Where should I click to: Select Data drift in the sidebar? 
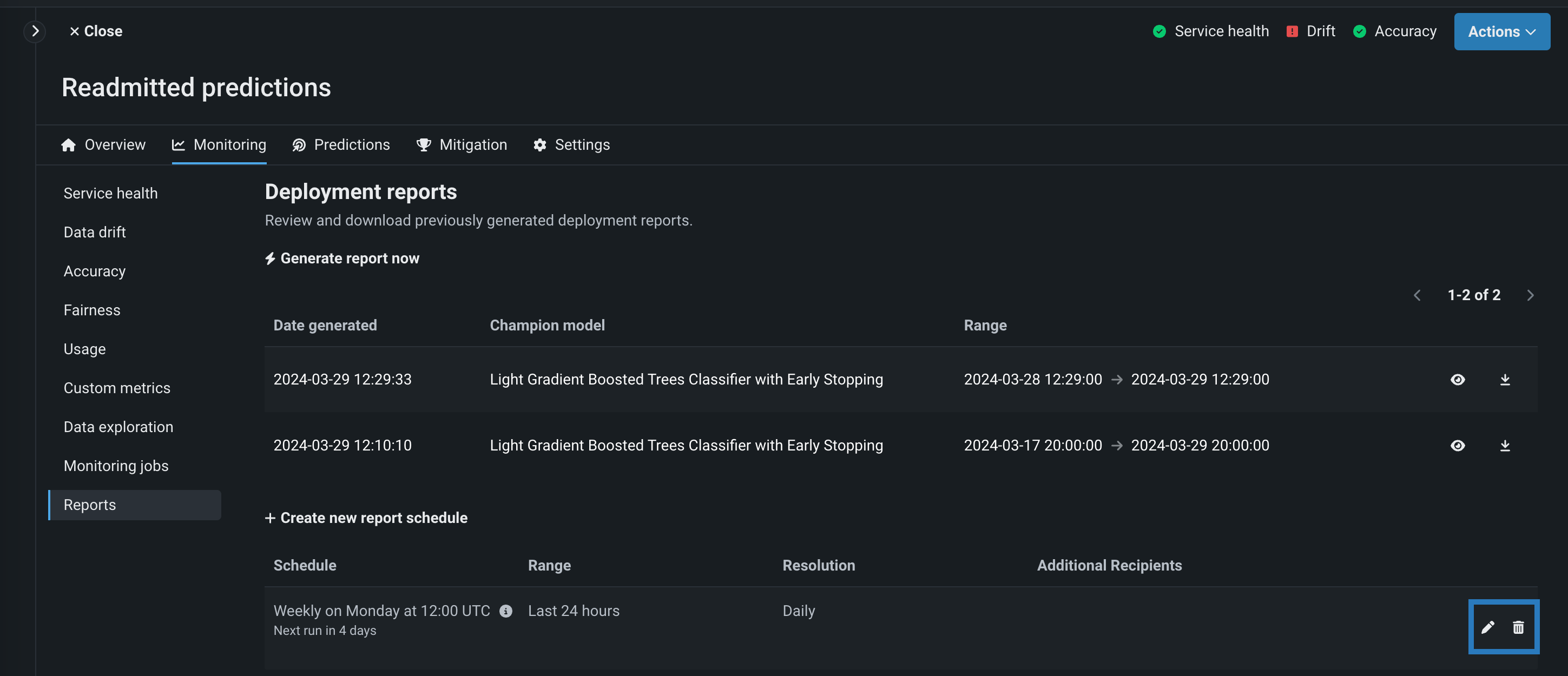tap(94, 233)
